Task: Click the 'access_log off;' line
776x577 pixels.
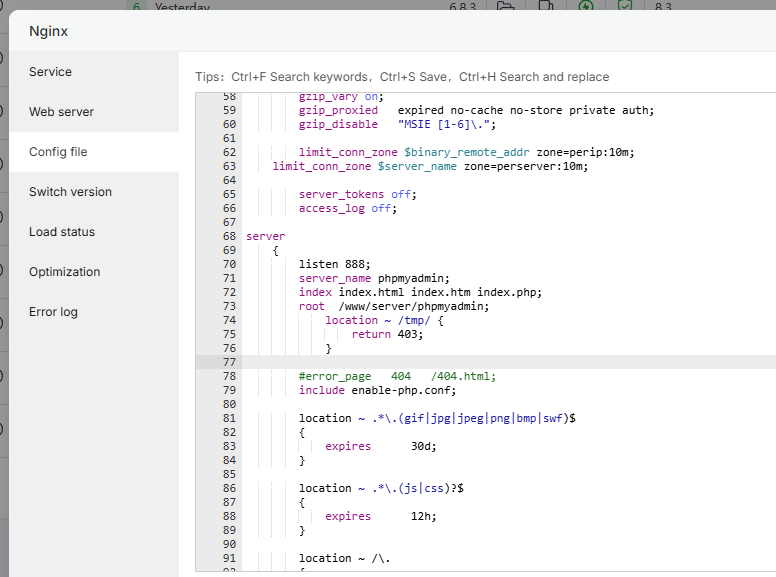Action: coord(347,208)
